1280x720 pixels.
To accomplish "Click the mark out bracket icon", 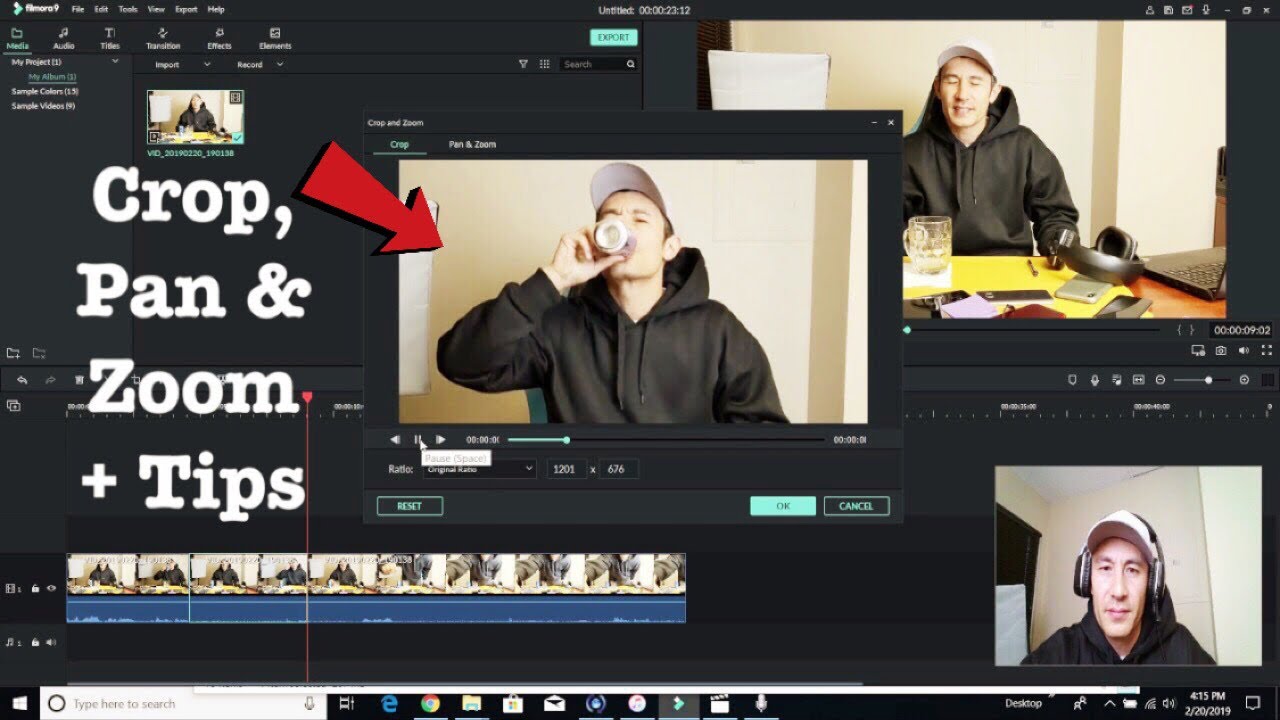I will click(1192, 330).
